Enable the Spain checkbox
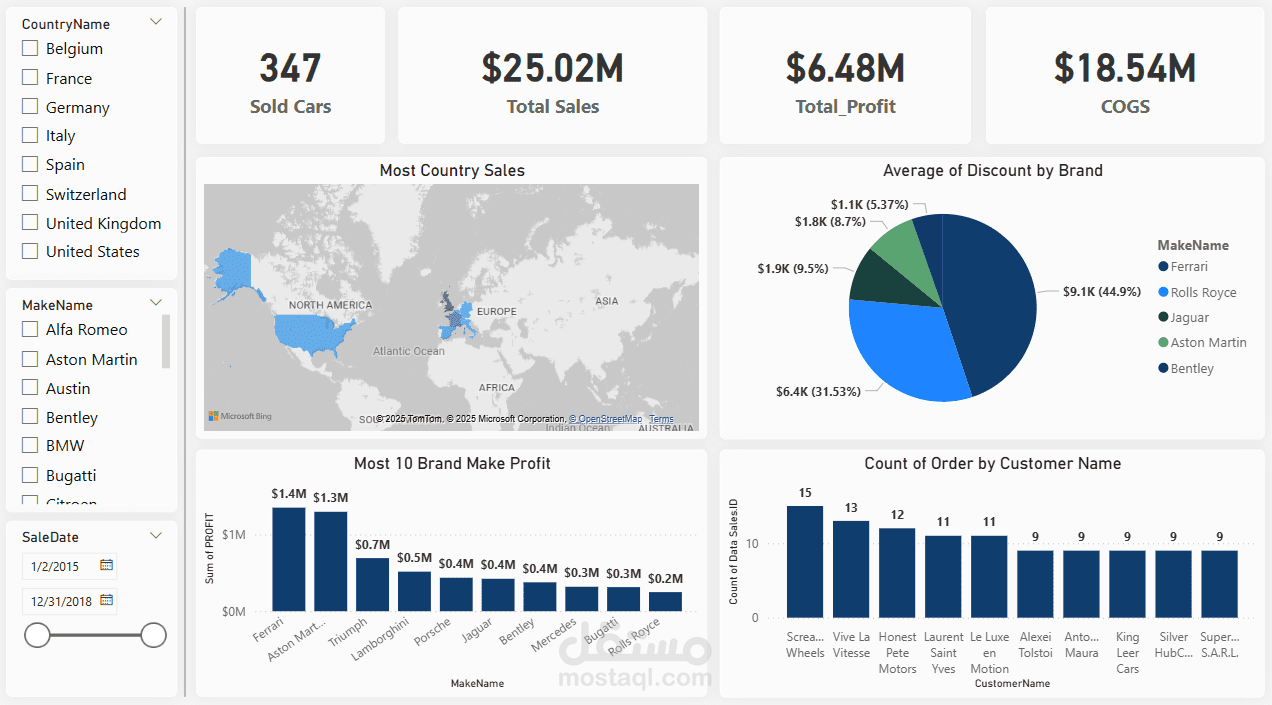Viewport: 1272px width, 705px height. click(30, 164)
